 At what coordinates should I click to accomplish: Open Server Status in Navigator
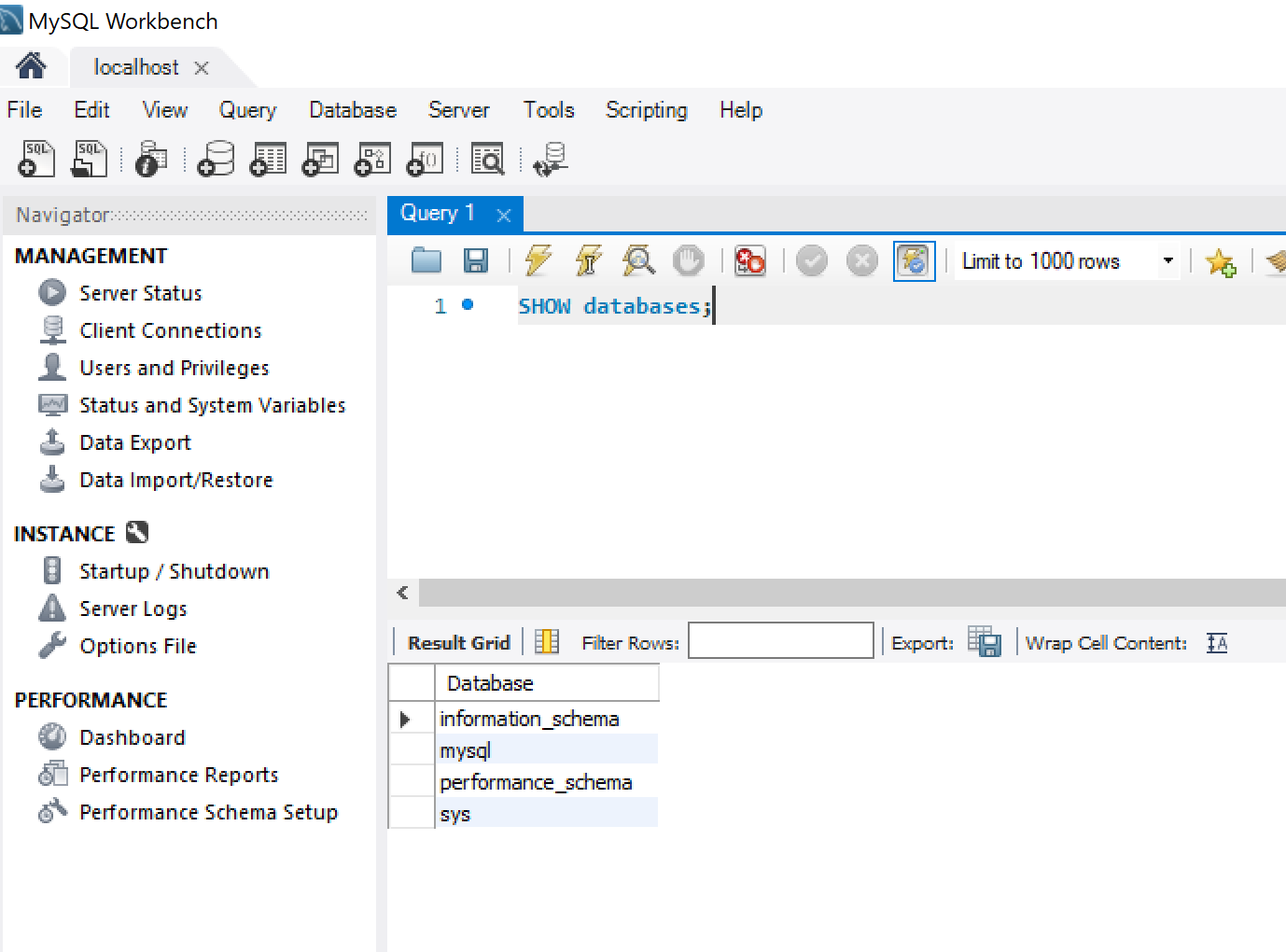coord(141,293)
